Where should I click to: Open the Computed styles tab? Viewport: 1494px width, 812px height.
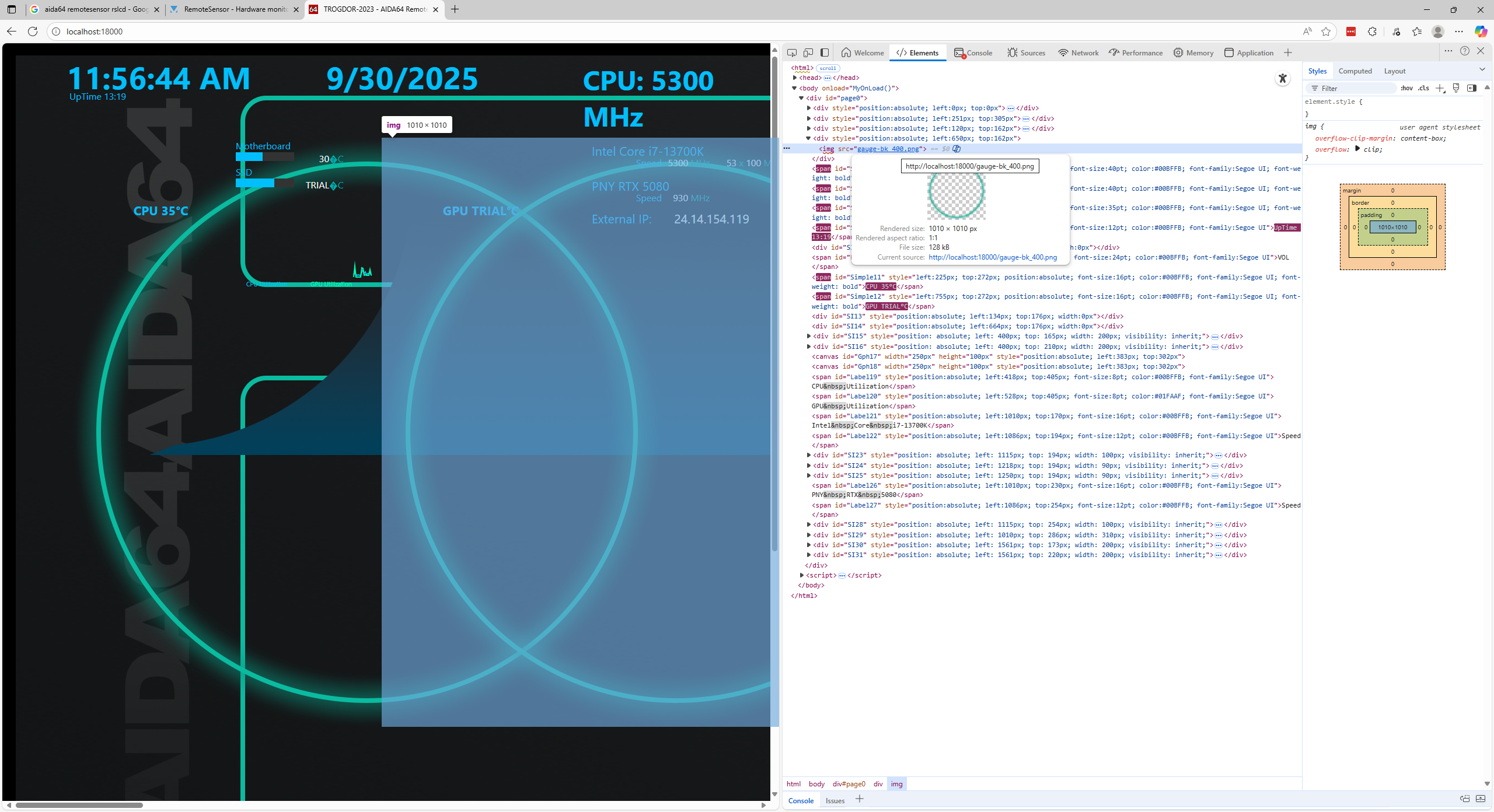1355,71
